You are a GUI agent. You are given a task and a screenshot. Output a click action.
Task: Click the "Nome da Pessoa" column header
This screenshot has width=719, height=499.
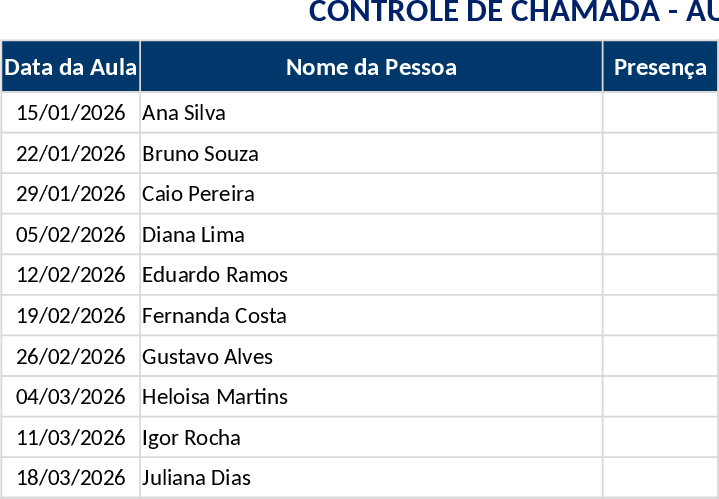[371, 67]
